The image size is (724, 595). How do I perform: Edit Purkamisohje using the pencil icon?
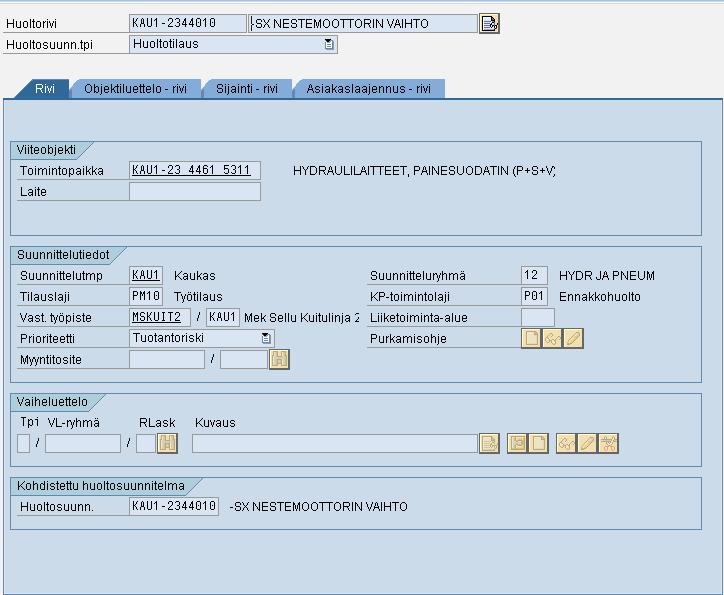pyautogui.click(x=573, y=338)
